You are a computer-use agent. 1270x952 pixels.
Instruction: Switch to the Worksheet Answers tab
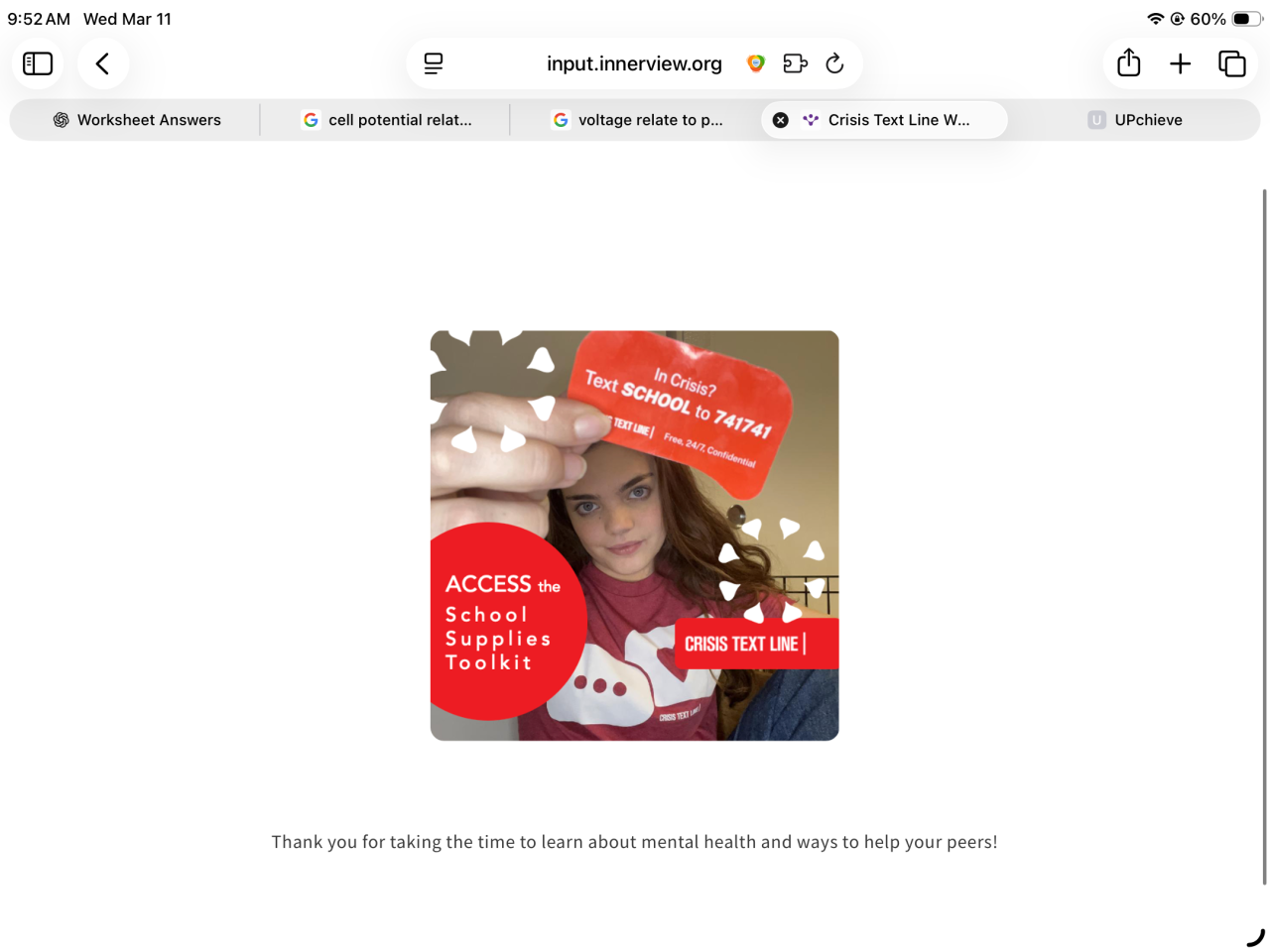click(137, 120)
